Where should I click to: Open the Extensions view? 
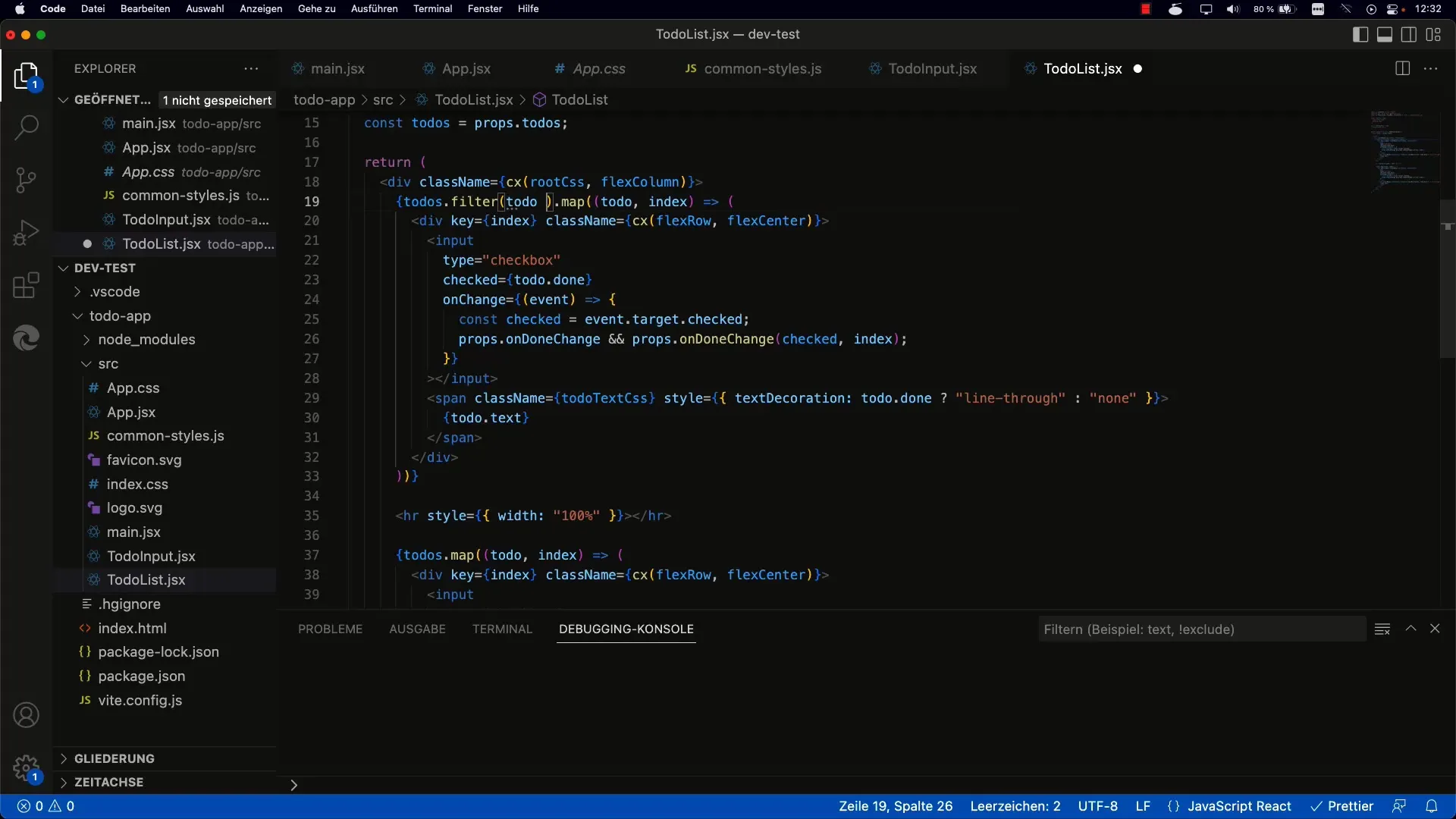[x=26, y=286]
